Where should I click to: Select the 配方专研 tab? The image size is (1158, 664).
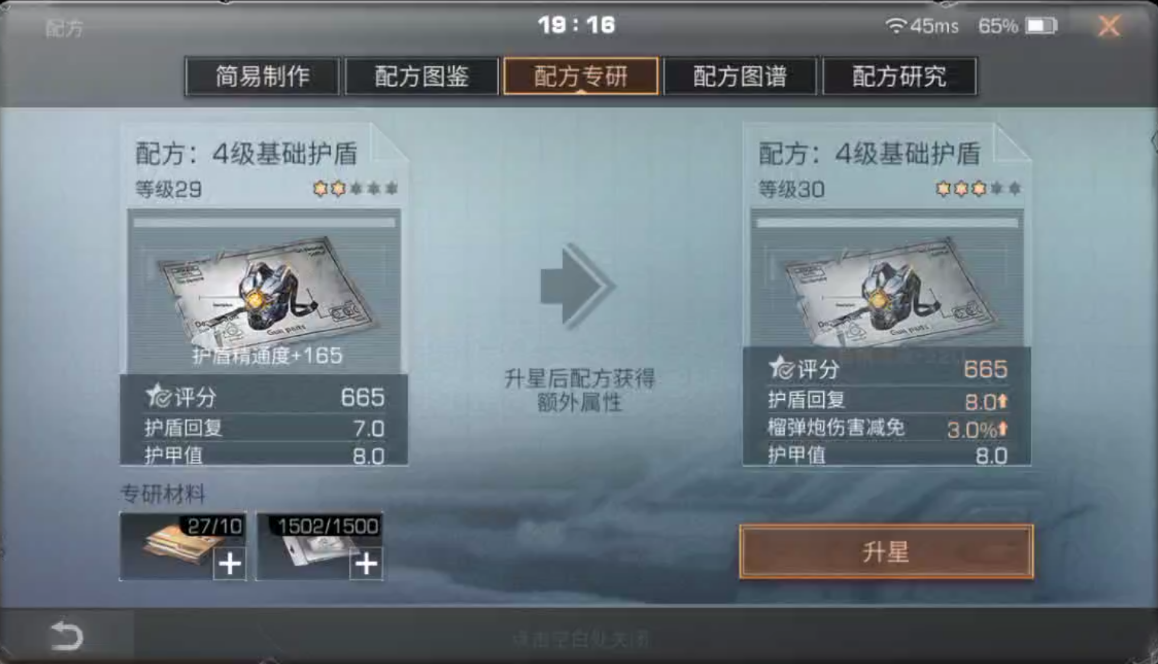[x=580, y=76]
